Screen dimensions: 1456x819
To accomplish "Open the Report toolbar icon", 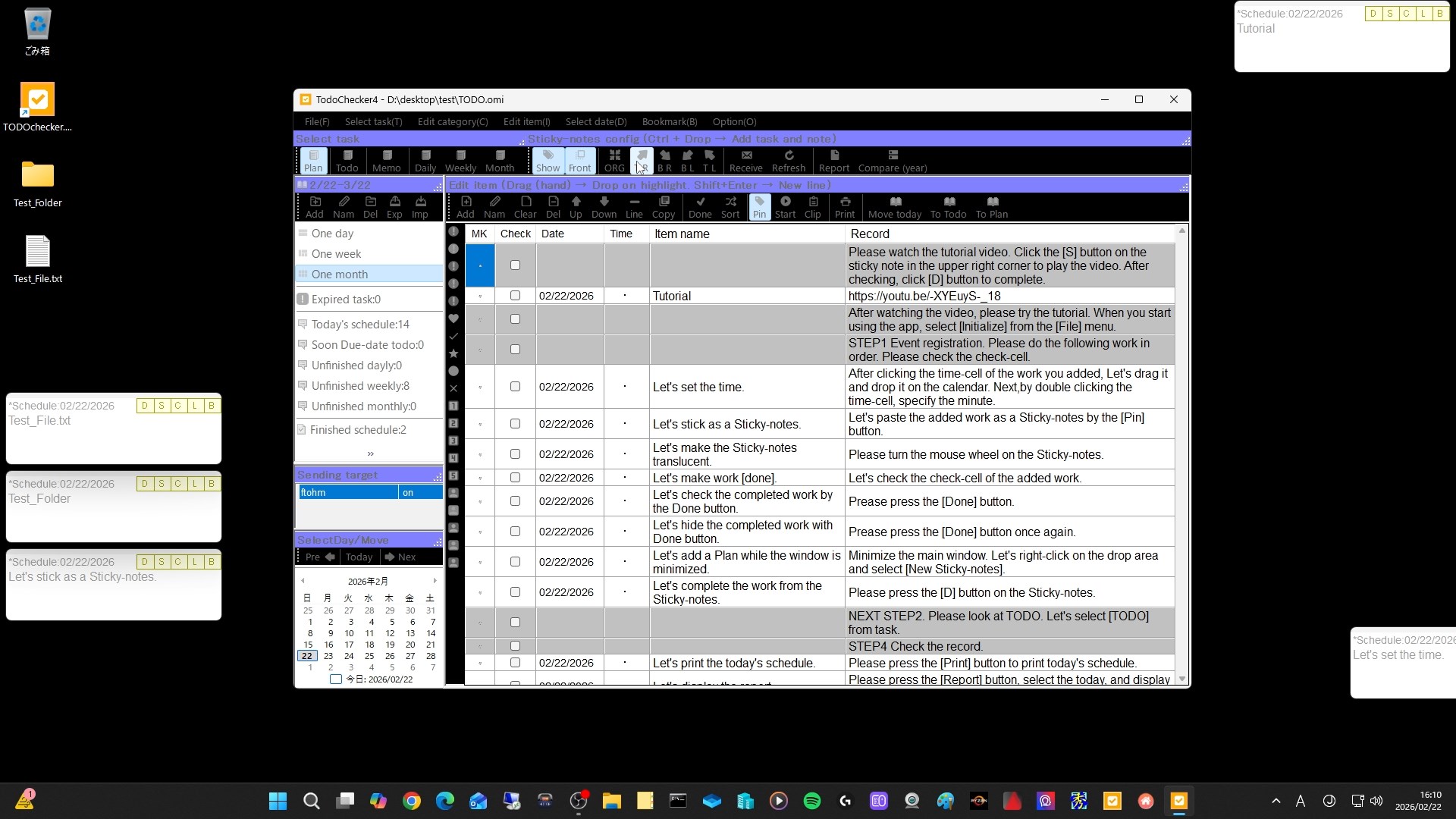I will tap(833, 160).
